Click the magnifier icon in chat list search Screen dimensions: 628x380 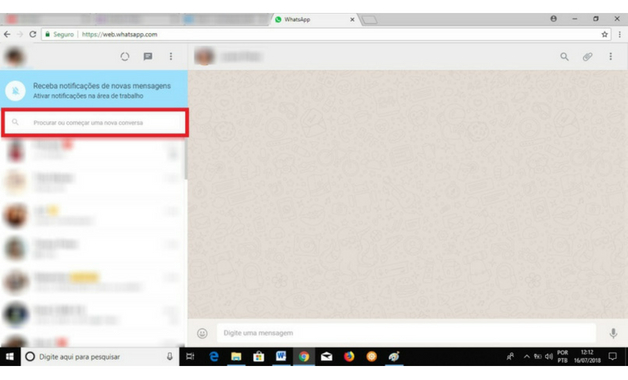click(x=15, y=122)
